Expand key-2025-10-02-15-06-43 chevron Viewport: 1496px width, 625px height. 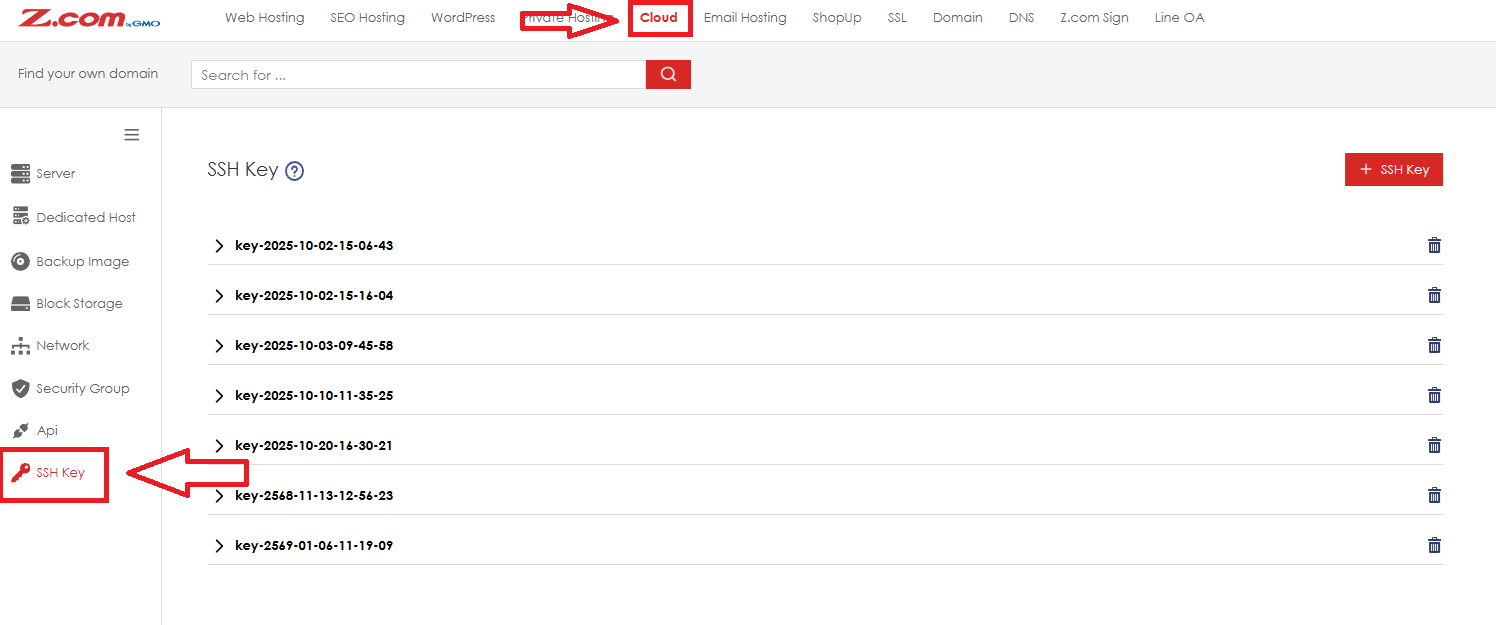[219, 246]
